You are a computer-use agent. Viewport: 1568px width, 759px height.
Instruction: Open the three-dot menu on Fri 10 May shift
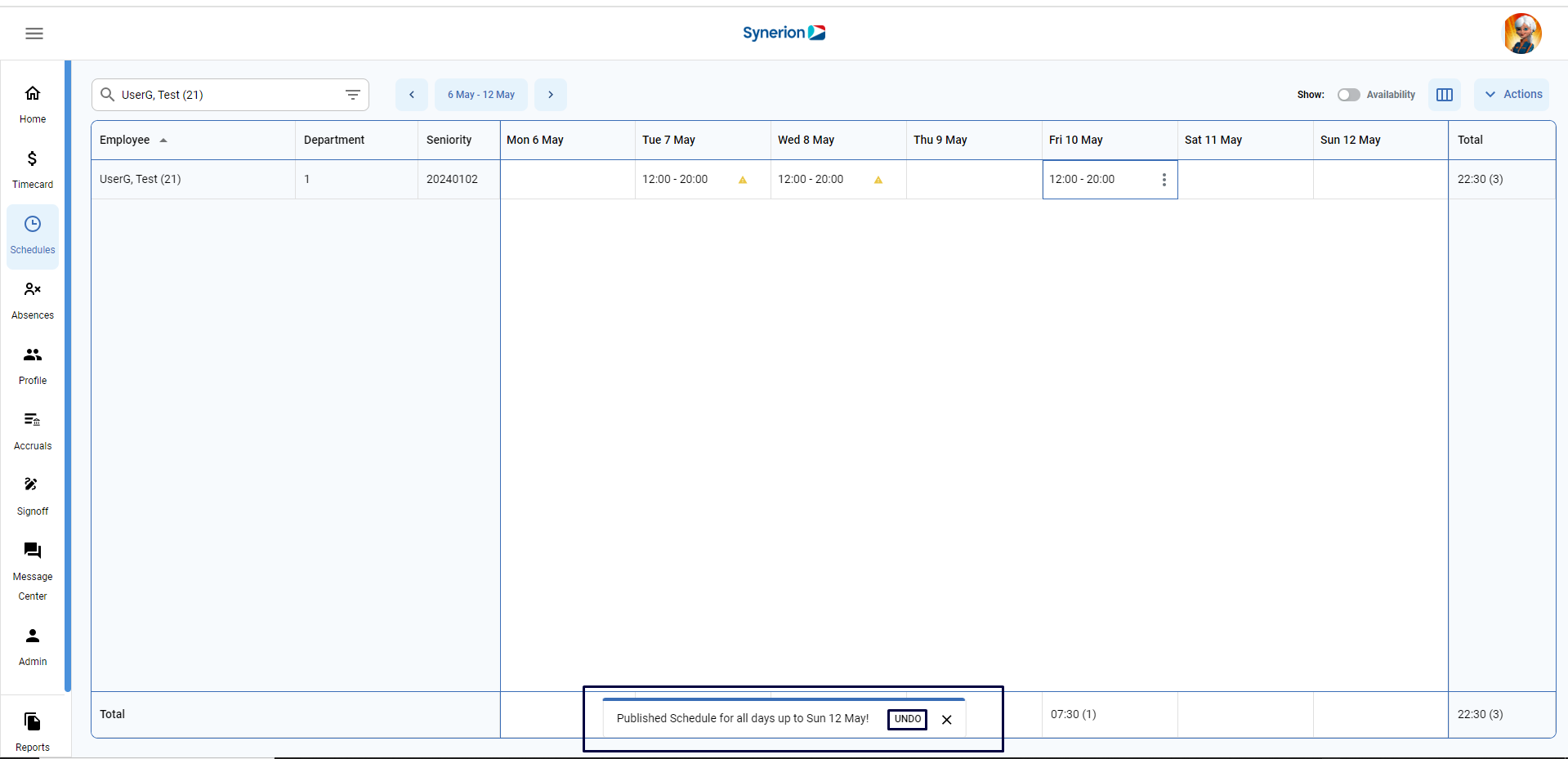pos(1164,180)
